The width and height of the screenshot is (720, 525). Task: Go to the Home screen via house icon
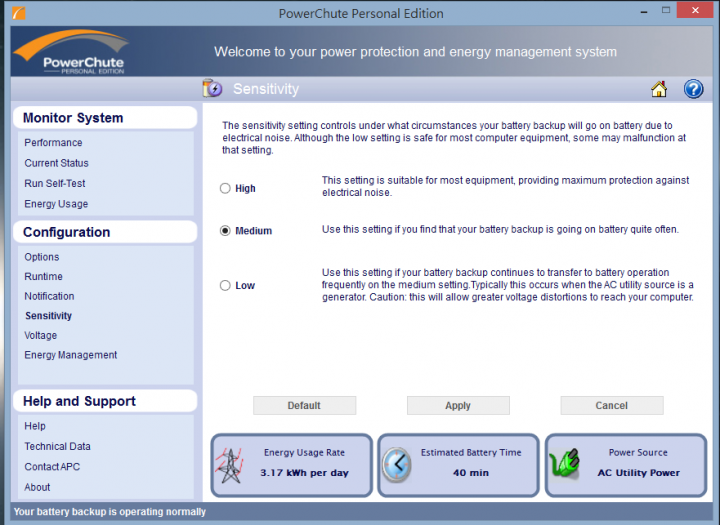(x=659, y=89)
